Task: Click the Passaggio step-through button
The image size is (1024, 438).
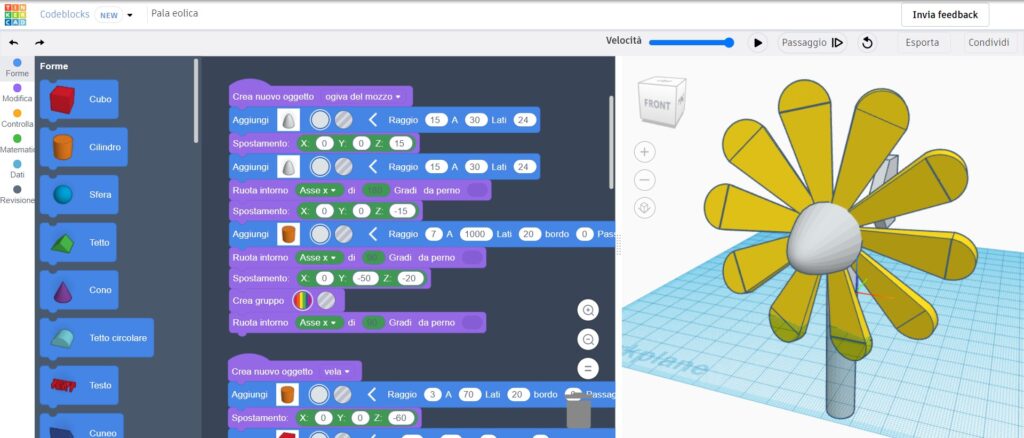Action: (811, 43)
